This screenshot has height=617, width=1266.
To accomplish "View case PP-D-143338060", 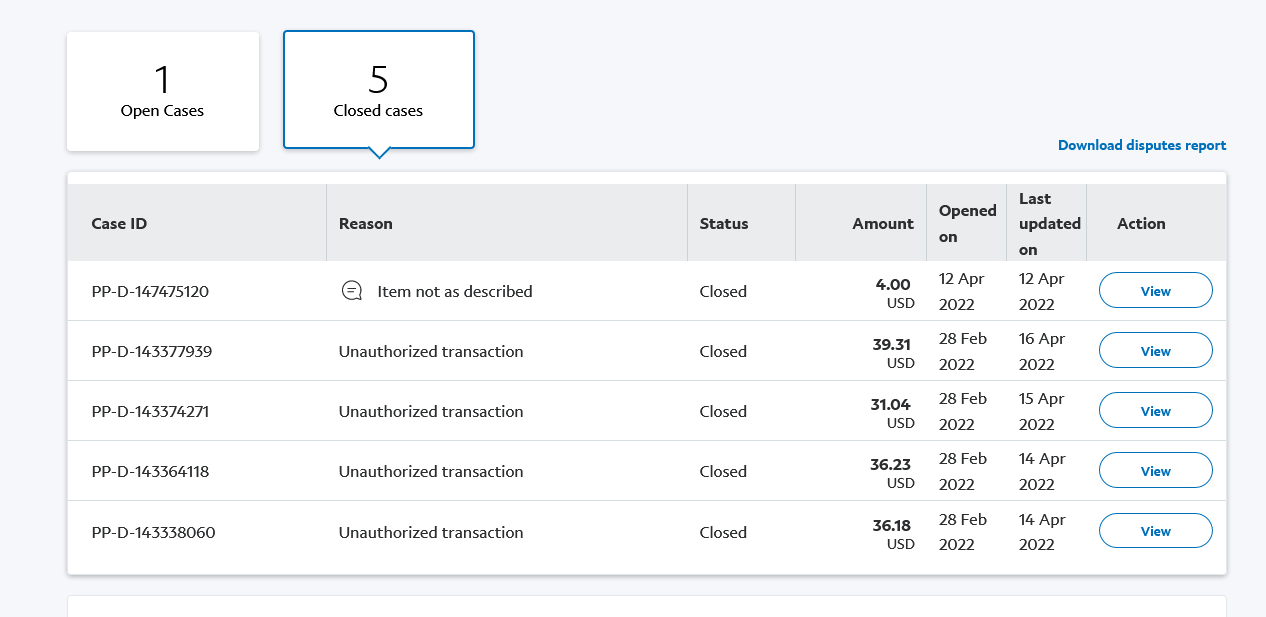I will [x=1156, y=531].
